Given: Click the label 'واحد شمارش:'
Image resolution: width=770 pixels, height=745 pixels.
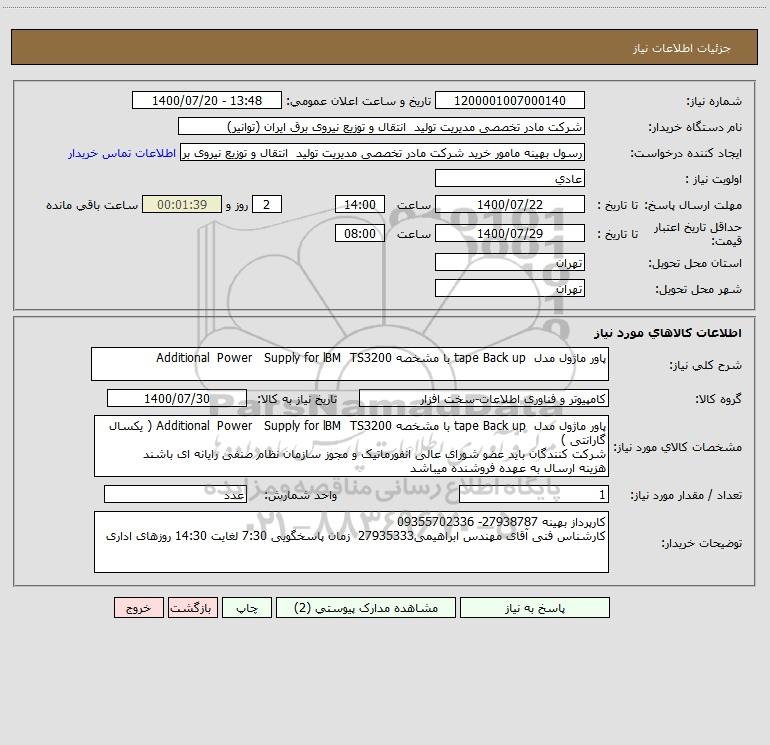Looking at the screenshot, I should [301, 496].
